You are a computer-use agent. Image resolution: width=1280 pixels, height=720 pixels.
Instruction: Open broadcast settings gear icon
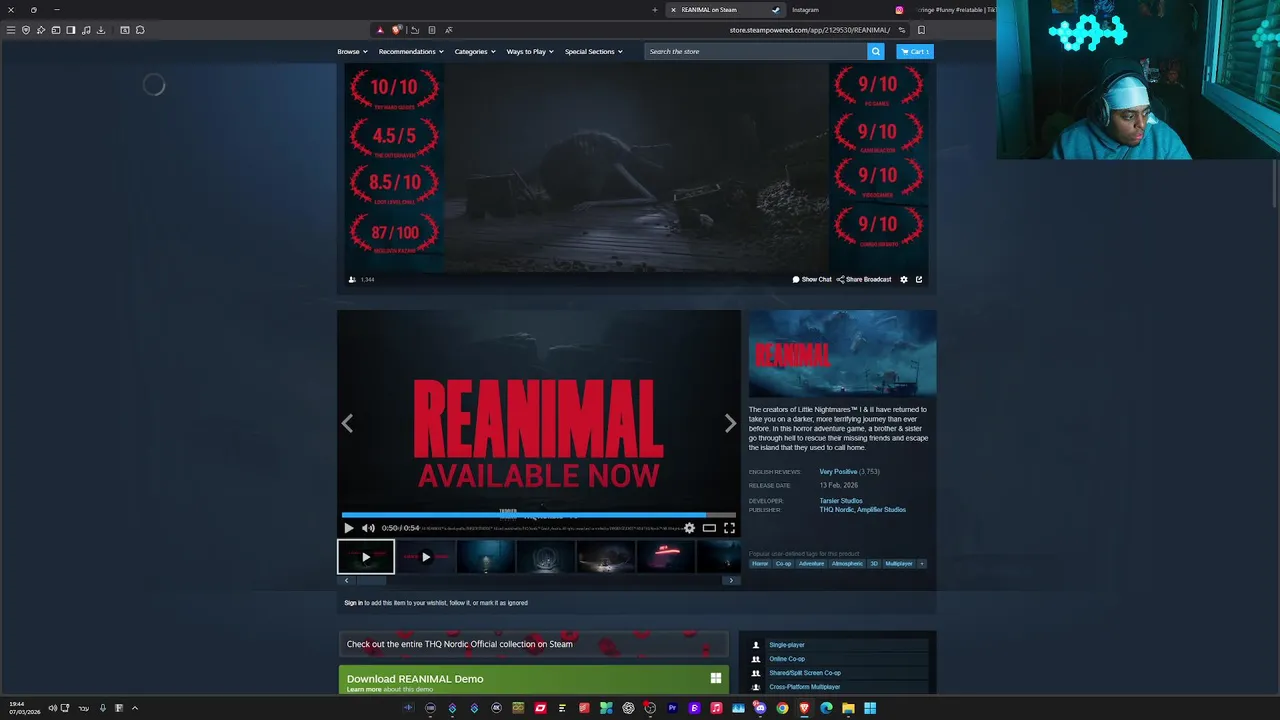(x=904, y=280)
